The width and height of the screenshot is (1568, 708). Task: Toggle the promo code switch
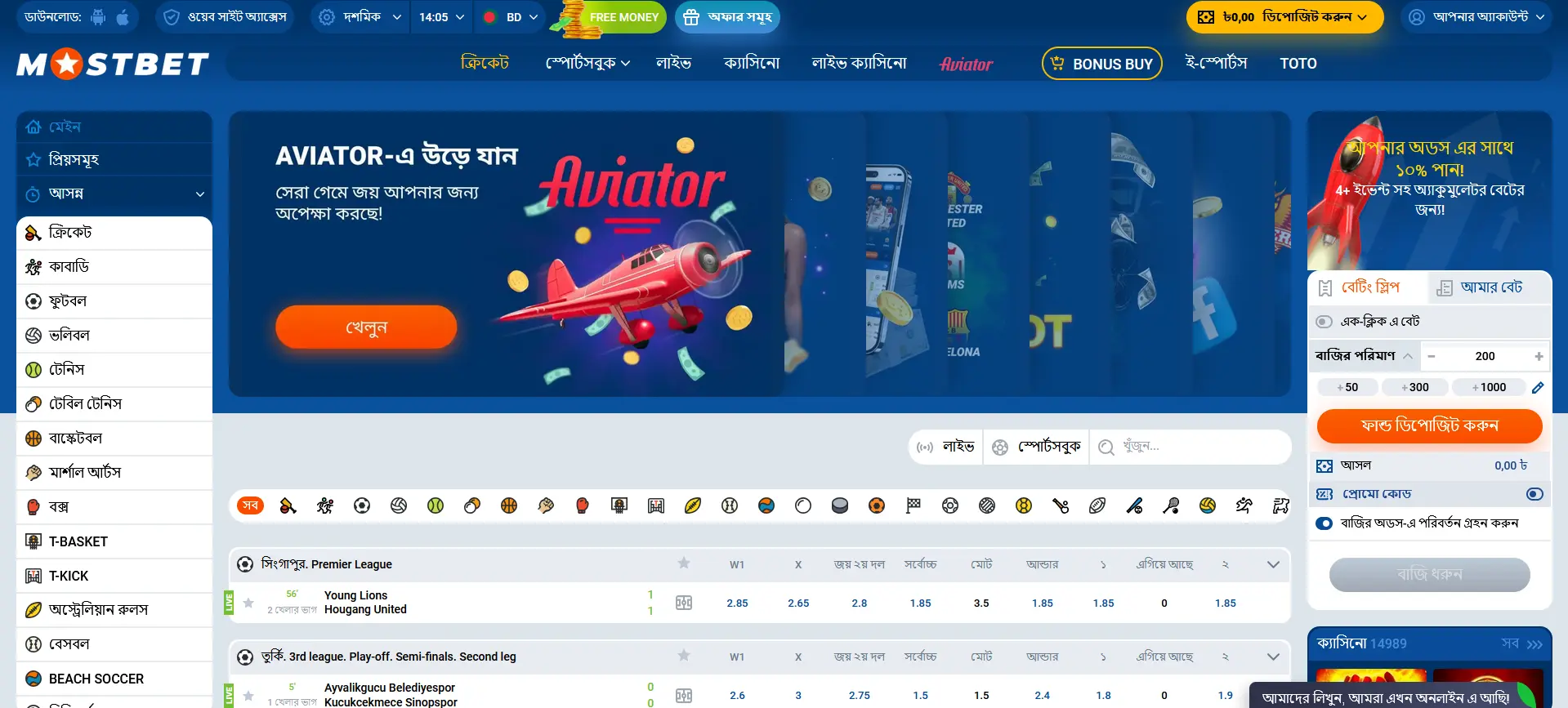point(1534,494)
